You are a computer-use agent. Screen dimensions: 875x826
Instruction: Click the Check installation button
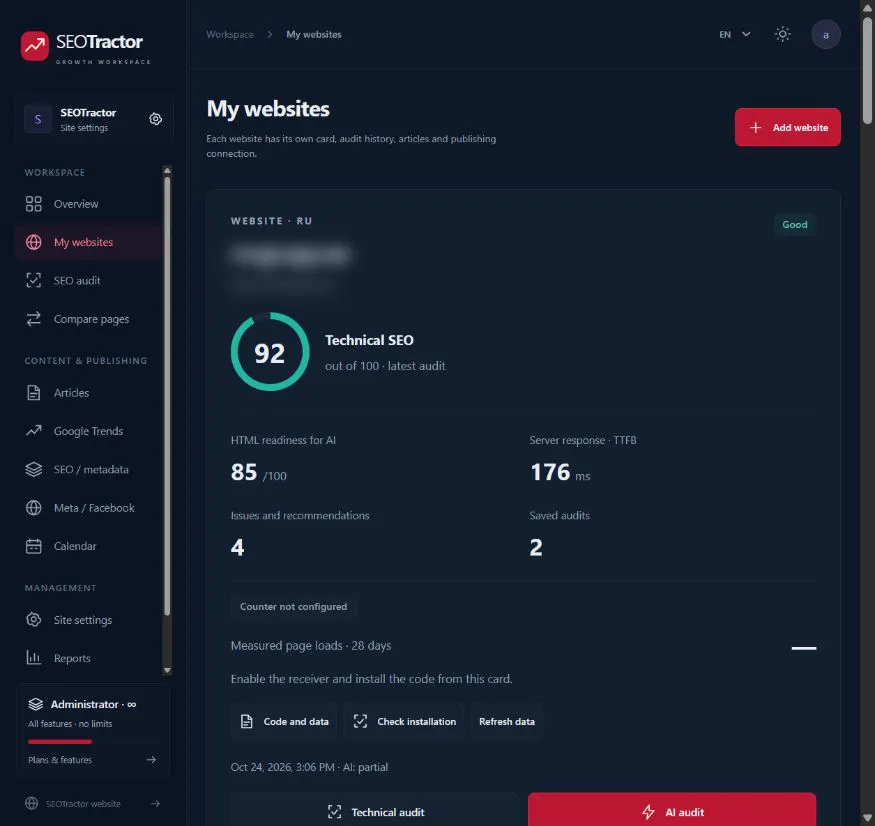(405, 722)
